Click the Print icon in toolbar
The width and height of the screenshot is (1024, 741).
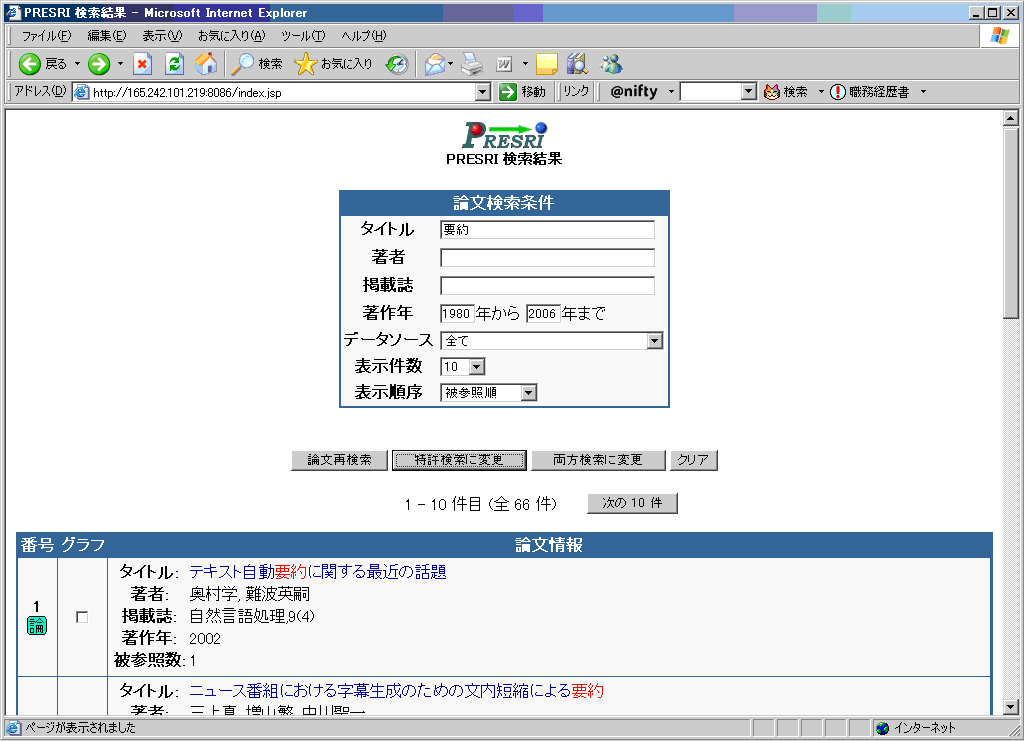point(472,64)
